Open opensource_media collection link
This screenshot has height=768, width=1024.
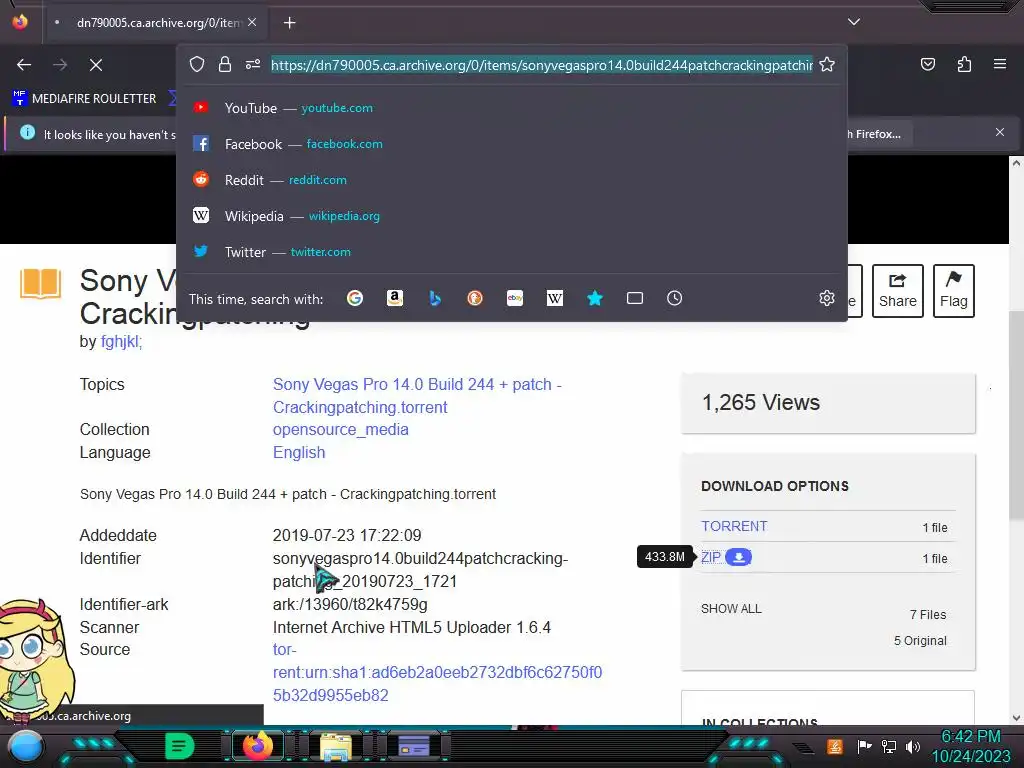coord(340,430)
